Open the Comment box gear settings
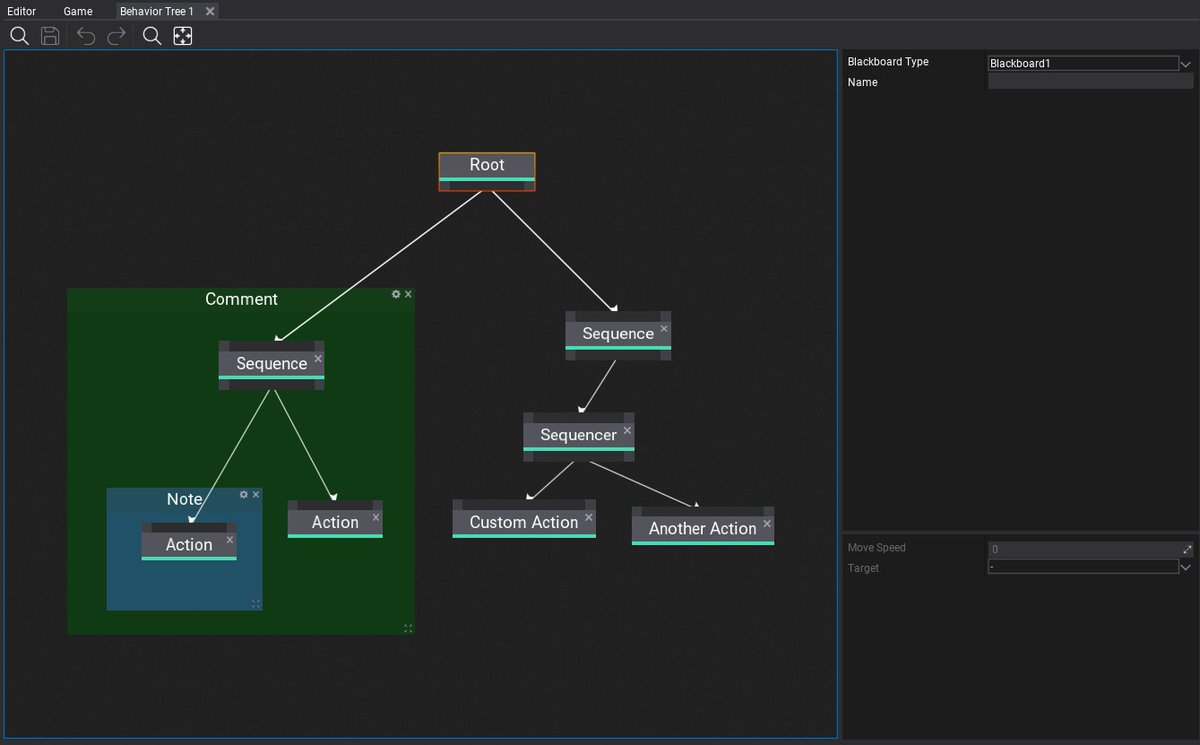The width and height of the screenshot is (1200, 745). tap(396, 294)
